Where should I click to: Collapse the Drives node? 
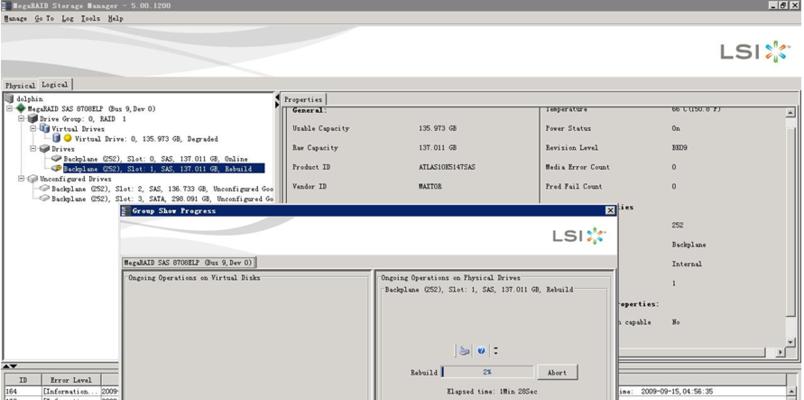[x=33, y=149]
